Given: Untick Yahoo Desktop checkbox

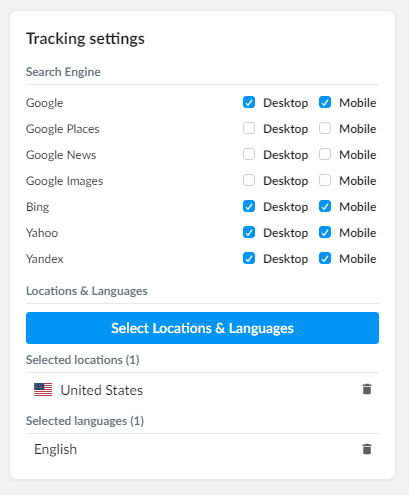Looking at the screenshot, I should pyautogui.click(x=249, y=232).
